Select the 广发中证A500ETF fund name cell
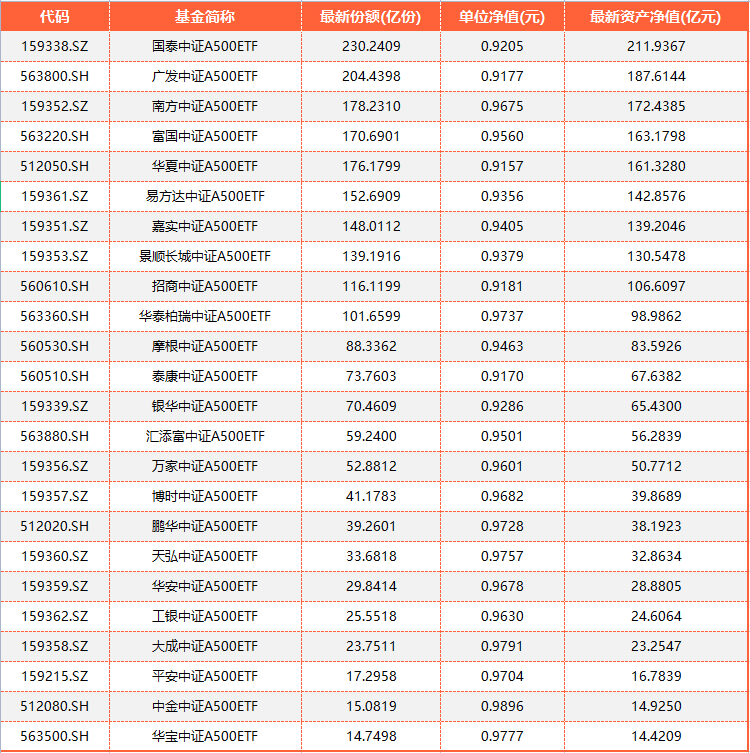Image resolution: width=750 pixels, height=753 pixels. (205, 76)
